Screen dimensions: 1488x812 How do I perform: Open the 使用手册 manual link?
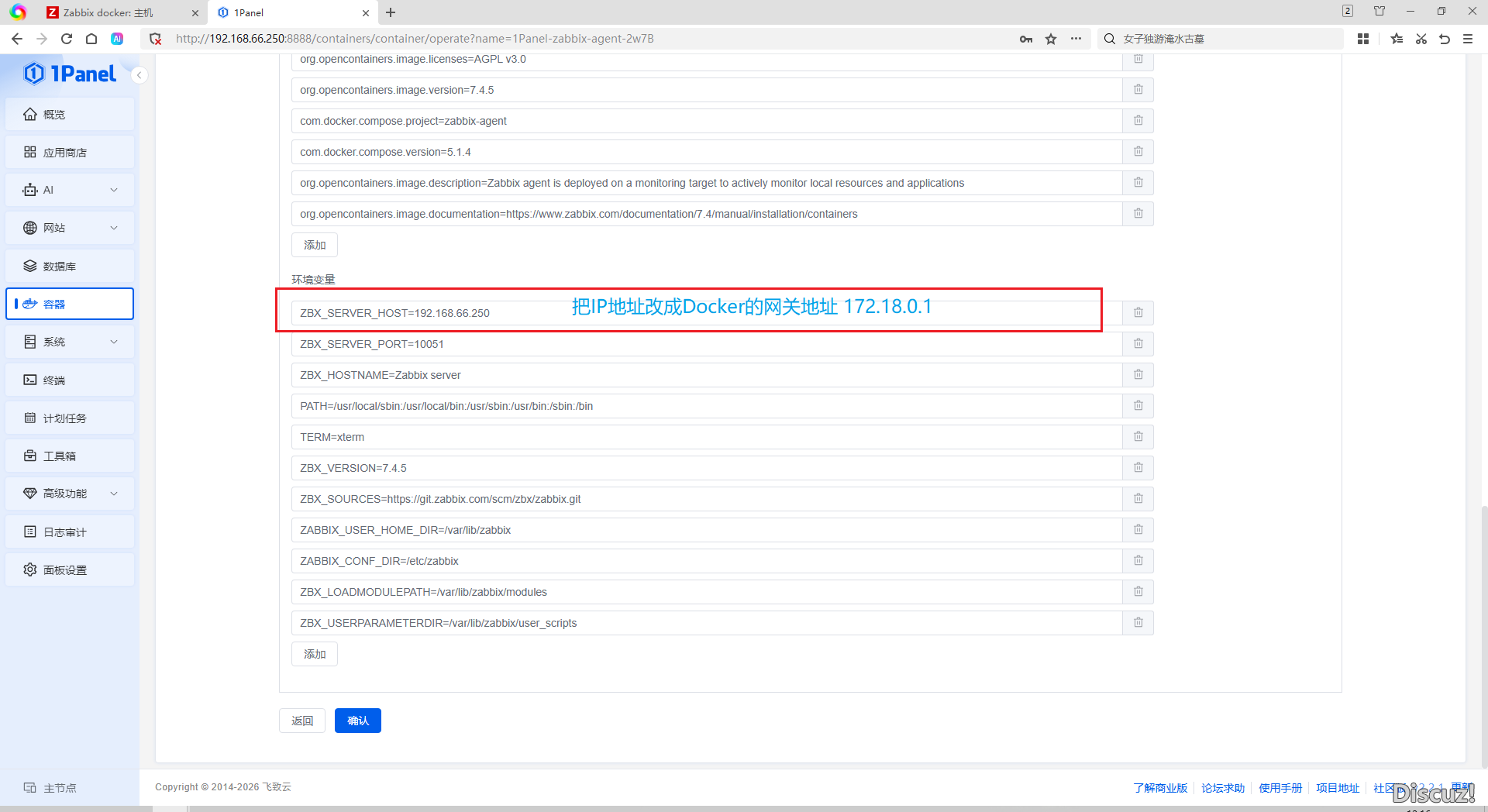tap(1280, 788)
